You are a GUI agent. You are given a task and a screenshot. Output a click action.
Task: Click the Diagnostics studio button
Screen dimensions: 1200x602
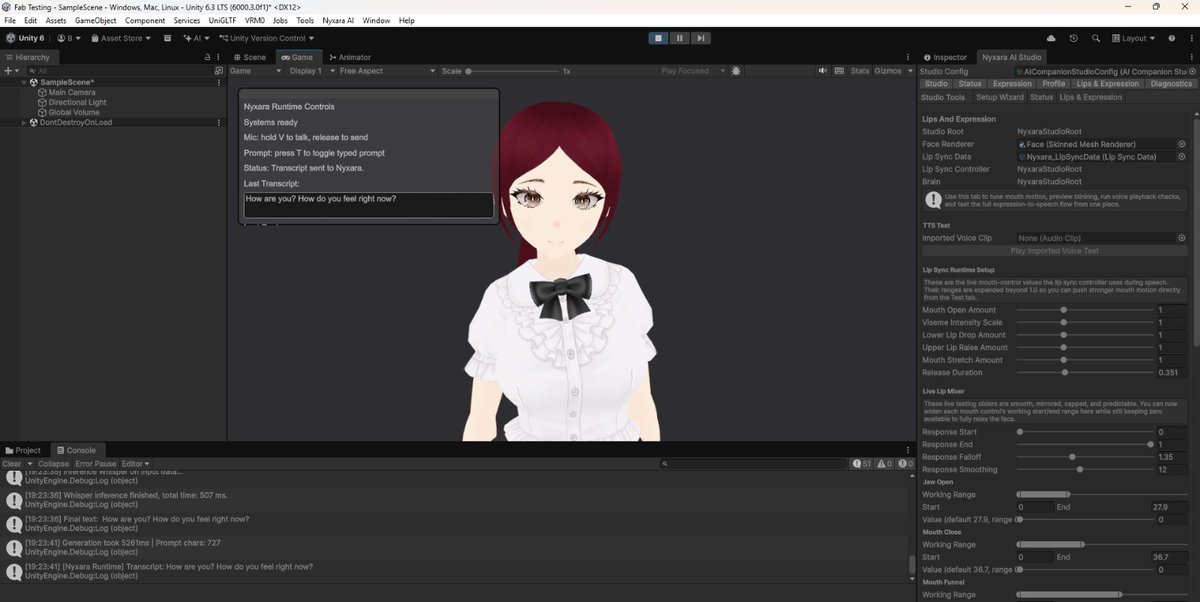pos(1171,84)
